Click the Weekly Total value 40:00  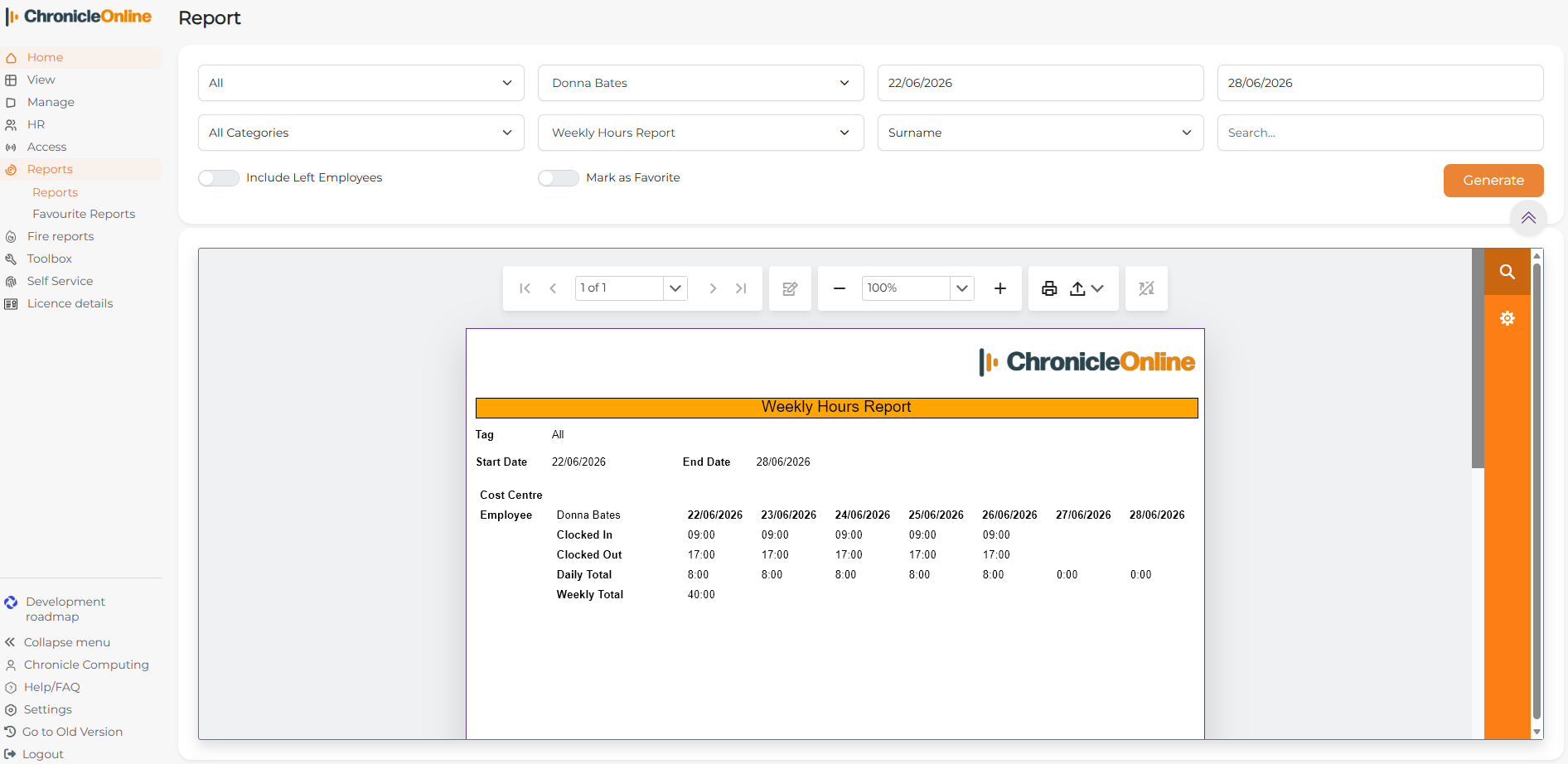tap(701, 595)
